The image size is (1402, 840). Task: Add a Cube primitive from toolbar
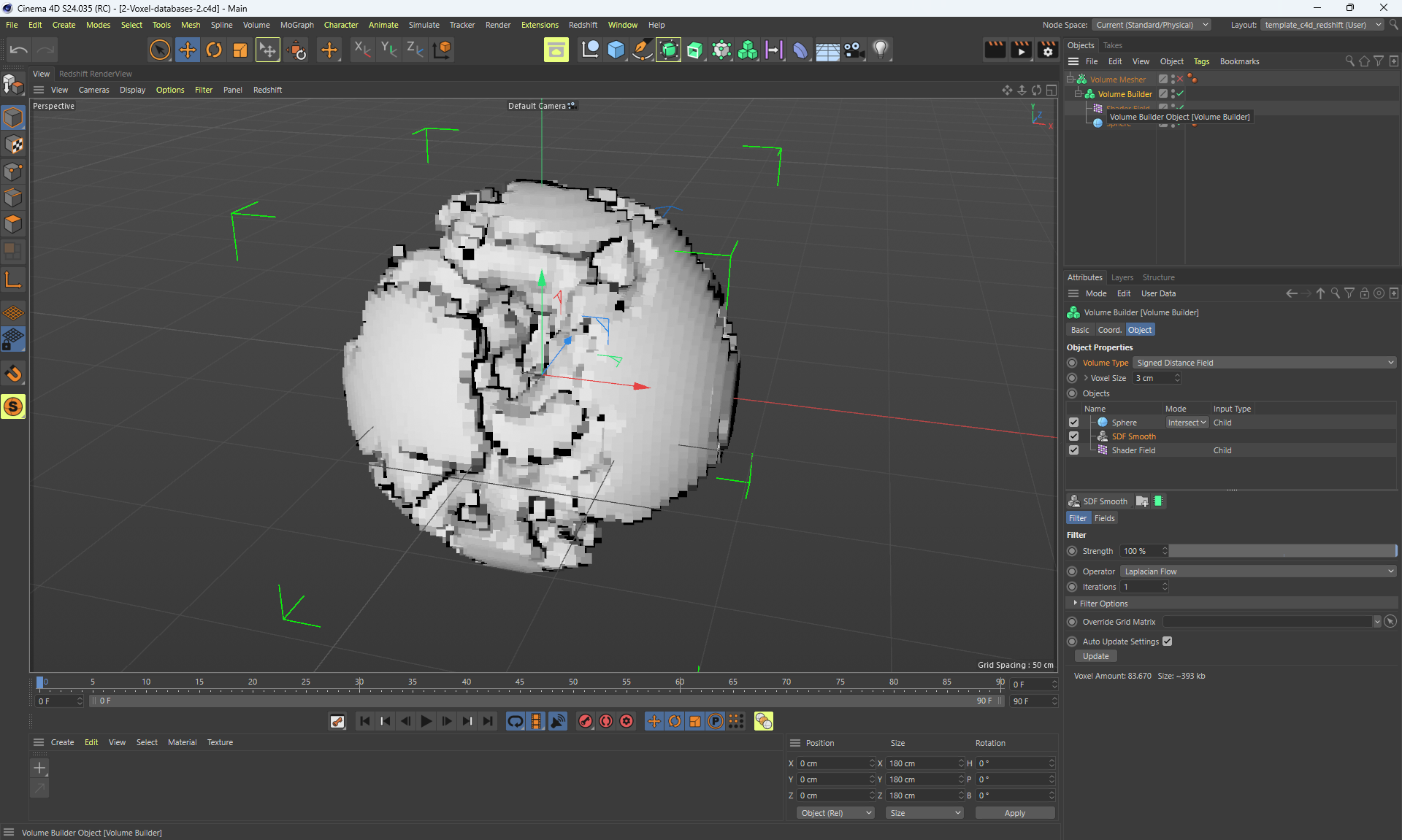click(616, 50)
